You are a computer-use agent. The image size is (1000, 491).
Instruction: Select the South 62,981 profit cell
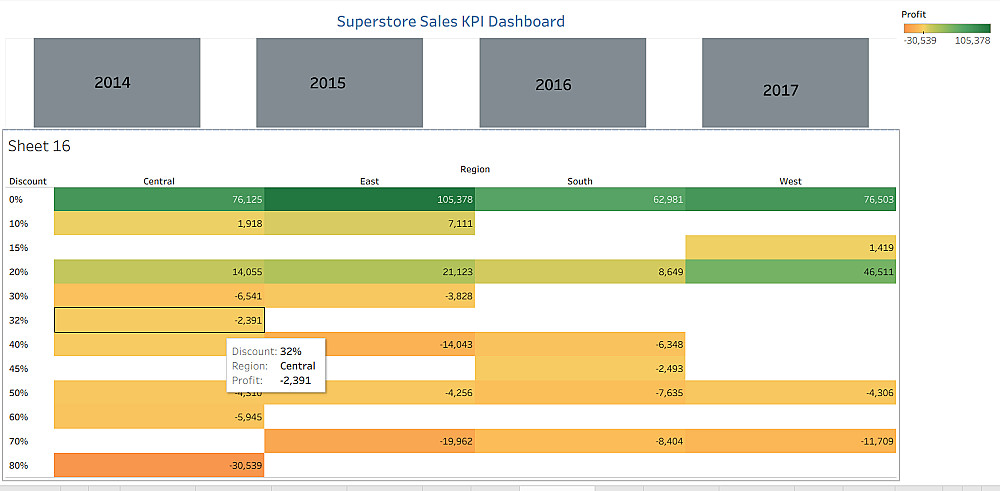[580, 199]
